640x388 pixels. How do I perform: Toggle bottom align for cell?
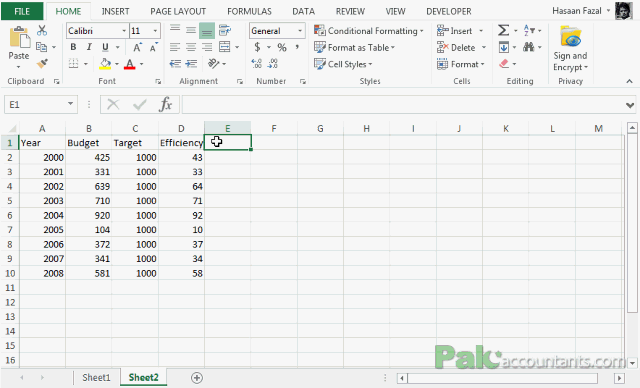(207, 31)
